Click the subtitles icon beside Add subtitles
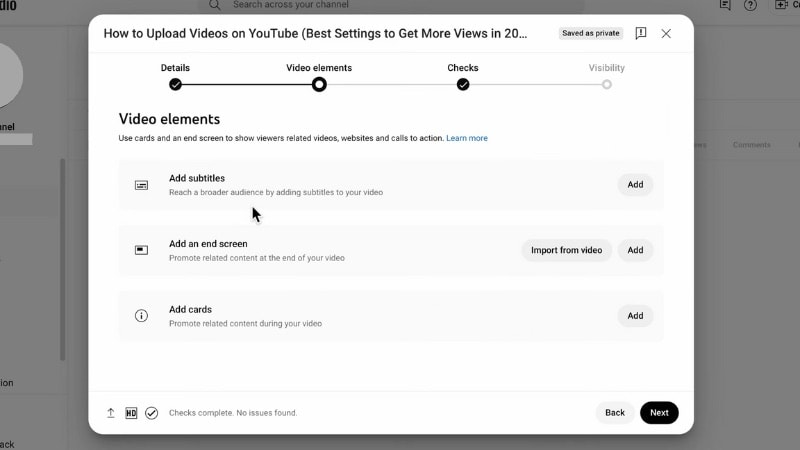800x450 pixels. click(x=141, y=185)
